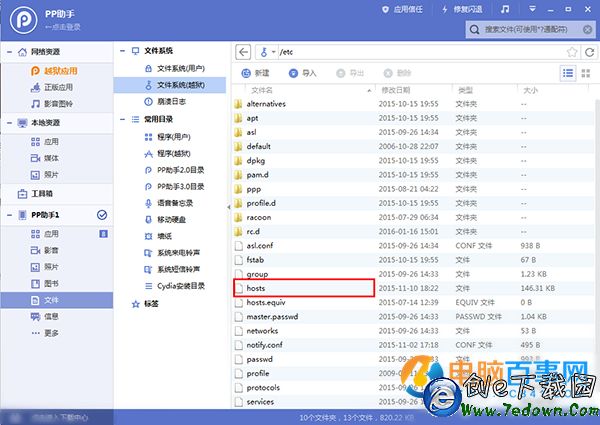The height and width of the screenshot is (425, 600).
Task: Select the dpkg folder row
Action: click(413, 161)
